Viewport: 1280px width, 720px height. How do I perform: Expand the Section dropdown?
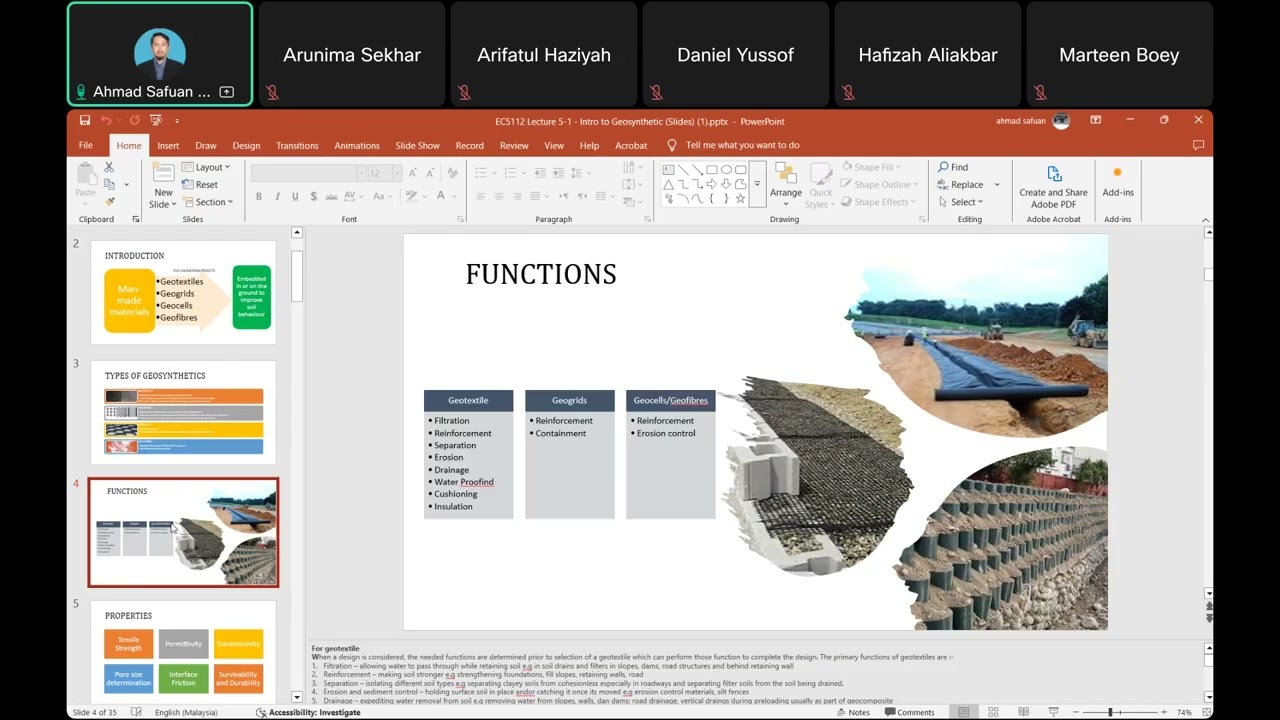click(x=207, y=202)
